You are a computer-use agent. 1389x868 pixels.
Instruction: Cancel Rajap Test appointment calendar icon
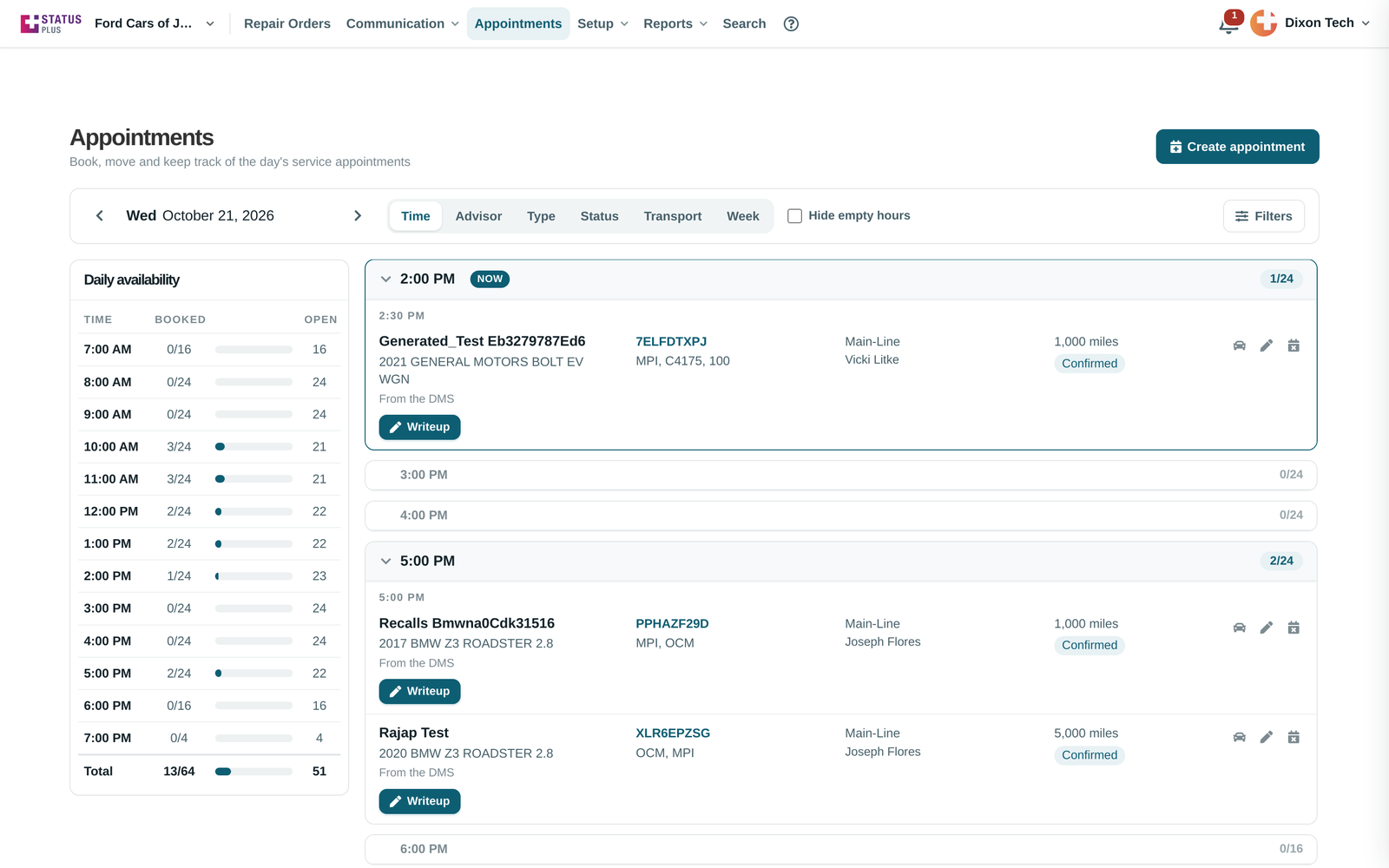tap(1294, 737)
